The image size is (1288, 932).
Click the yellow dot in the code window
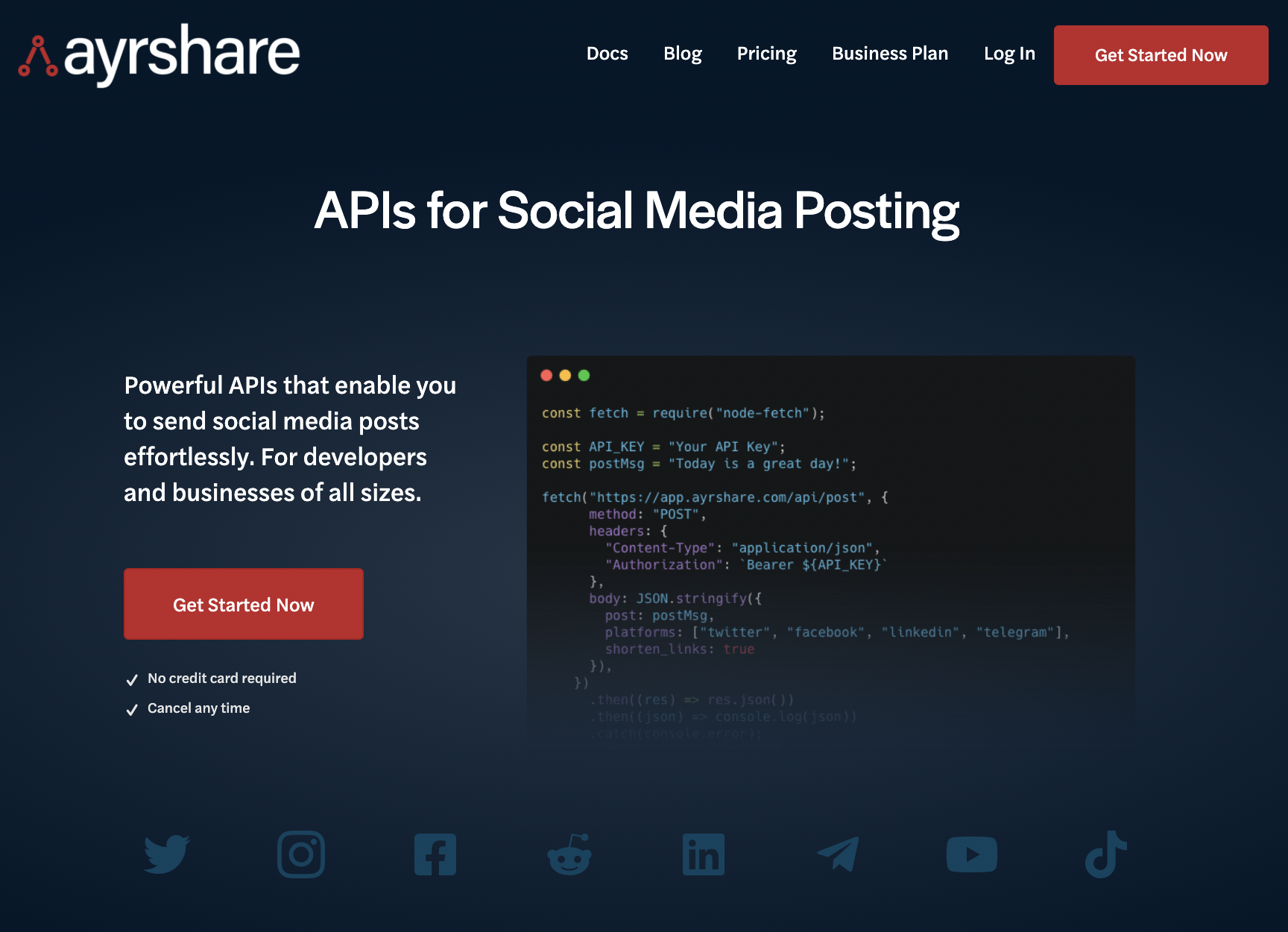click(x=565, y=375)
